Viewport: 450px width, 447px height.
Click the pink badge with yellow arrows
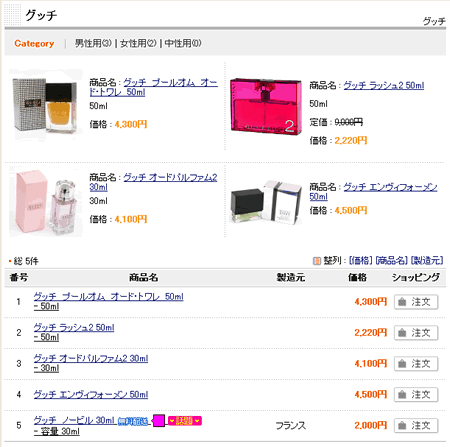185,421
